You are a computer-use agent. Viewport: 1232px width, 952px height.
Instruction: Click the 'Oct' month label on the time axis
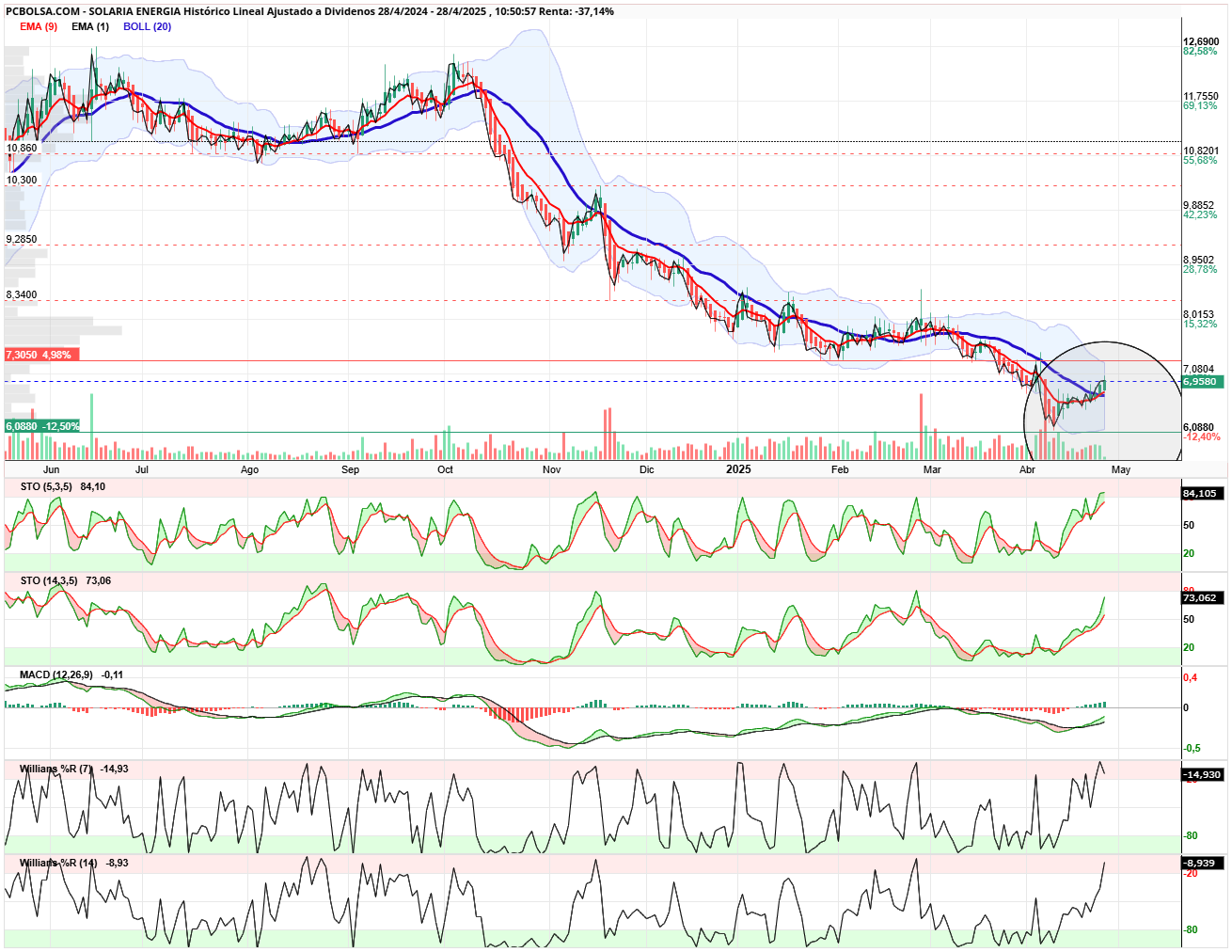(446, 469)
